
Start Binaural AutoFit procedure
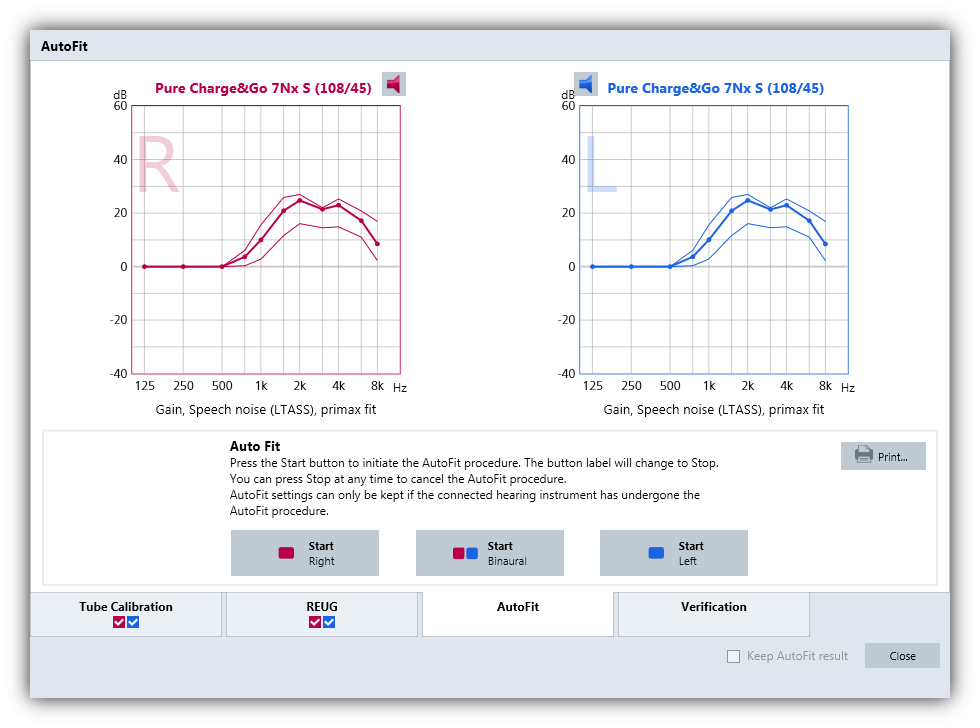point(489,553)
